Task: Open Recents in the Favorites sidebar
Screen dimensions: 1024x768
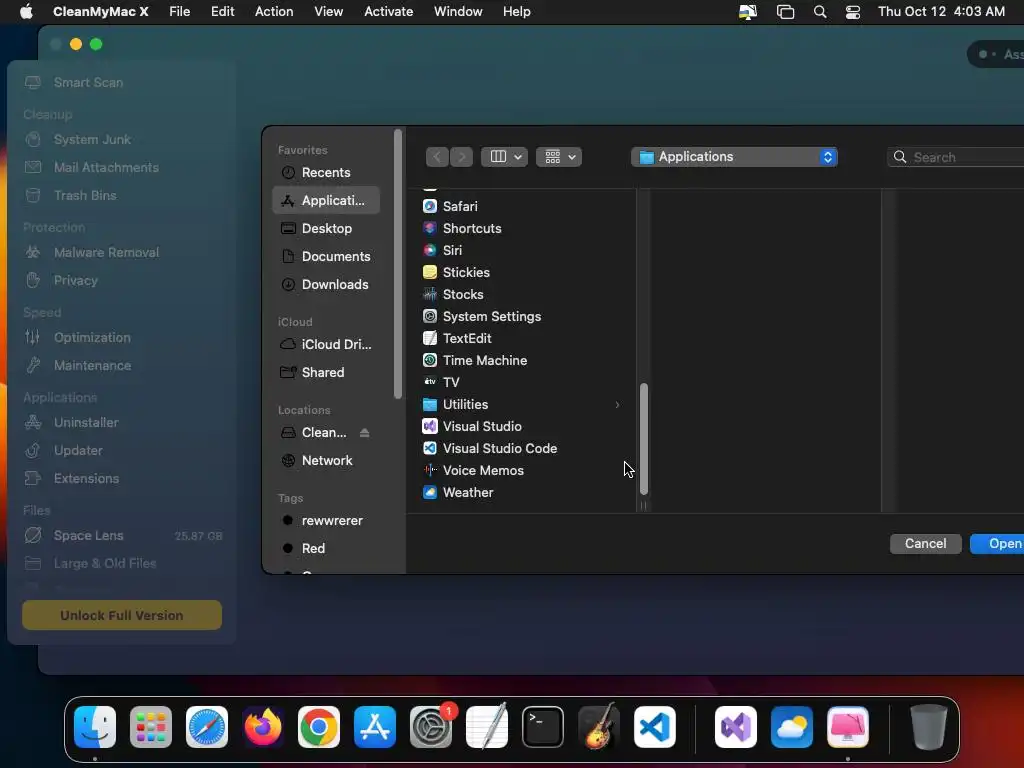Action: (325, 172)
